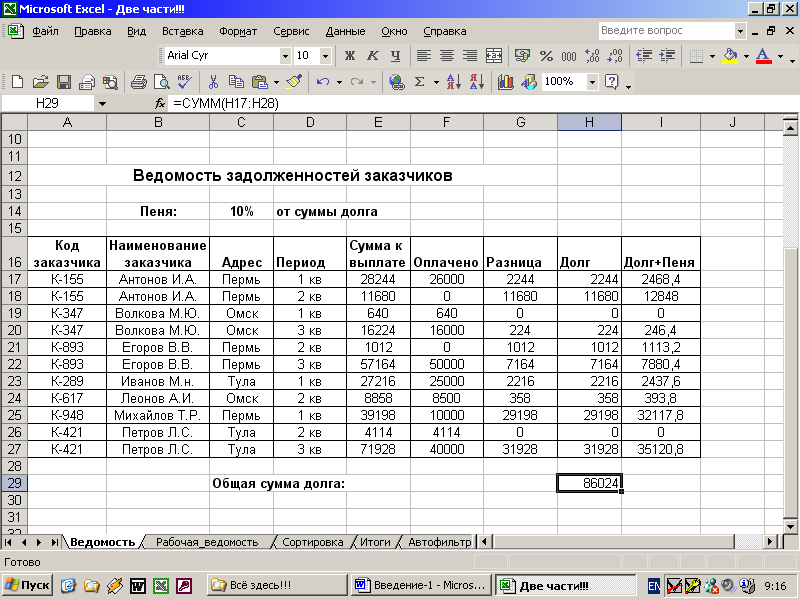
Task: Click the Save floppy disk icon
Action: click(64, 82)
